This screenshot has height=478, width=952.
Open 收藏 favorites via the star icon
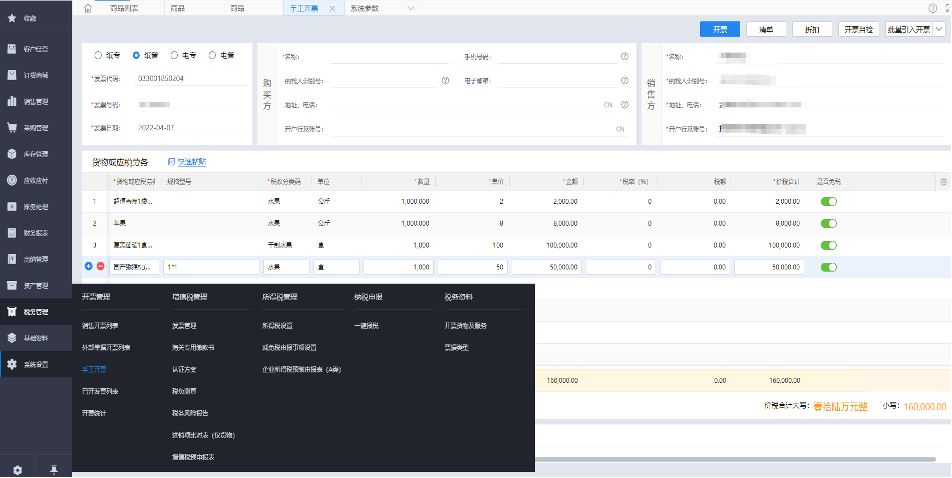[x=12, y=19]
